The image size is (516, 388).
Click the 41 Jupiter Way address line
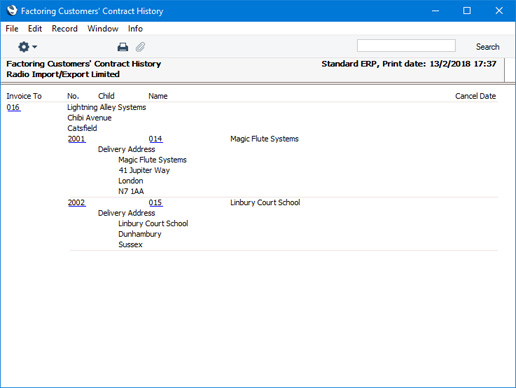point(144,170)
